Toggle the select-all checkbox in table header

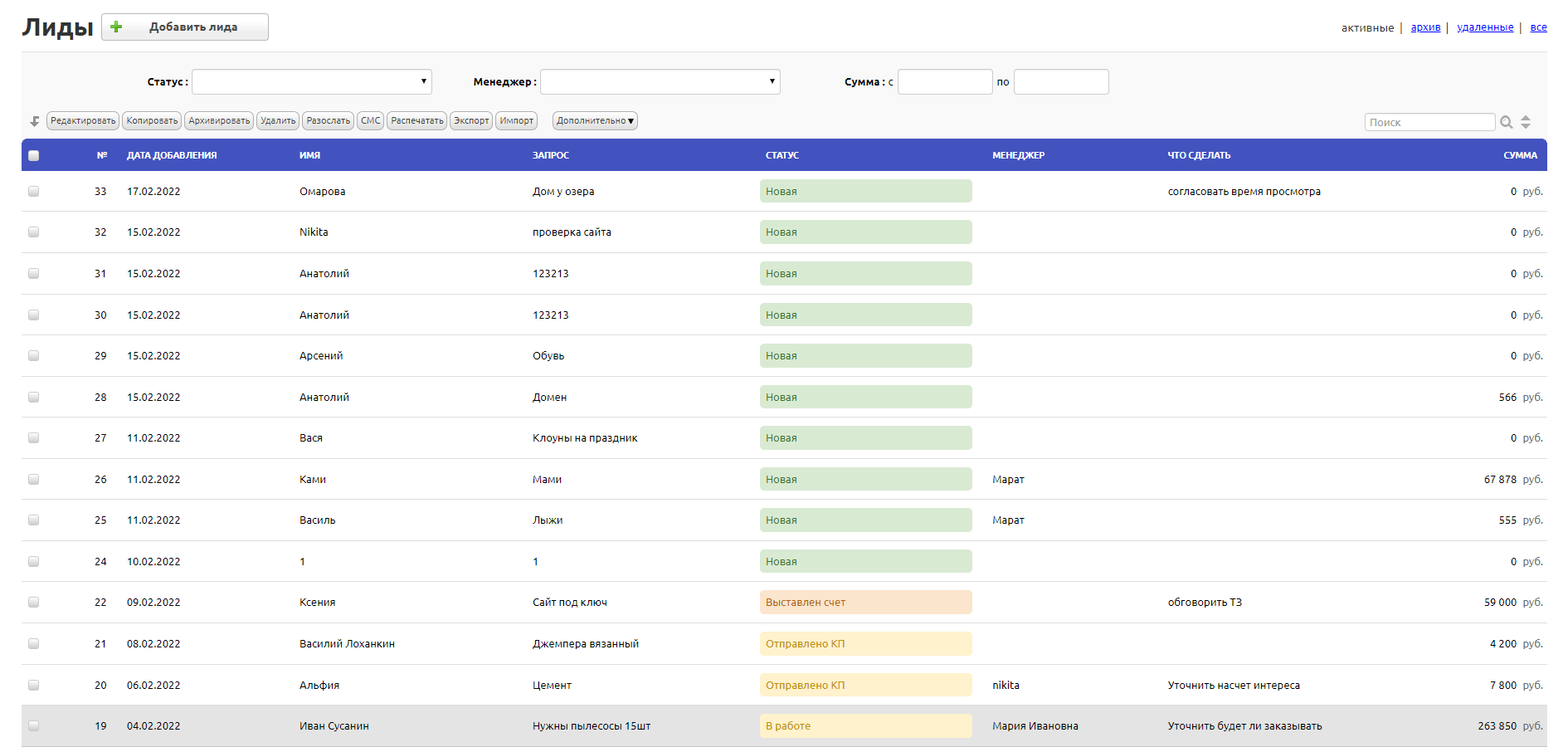(34, 155)
